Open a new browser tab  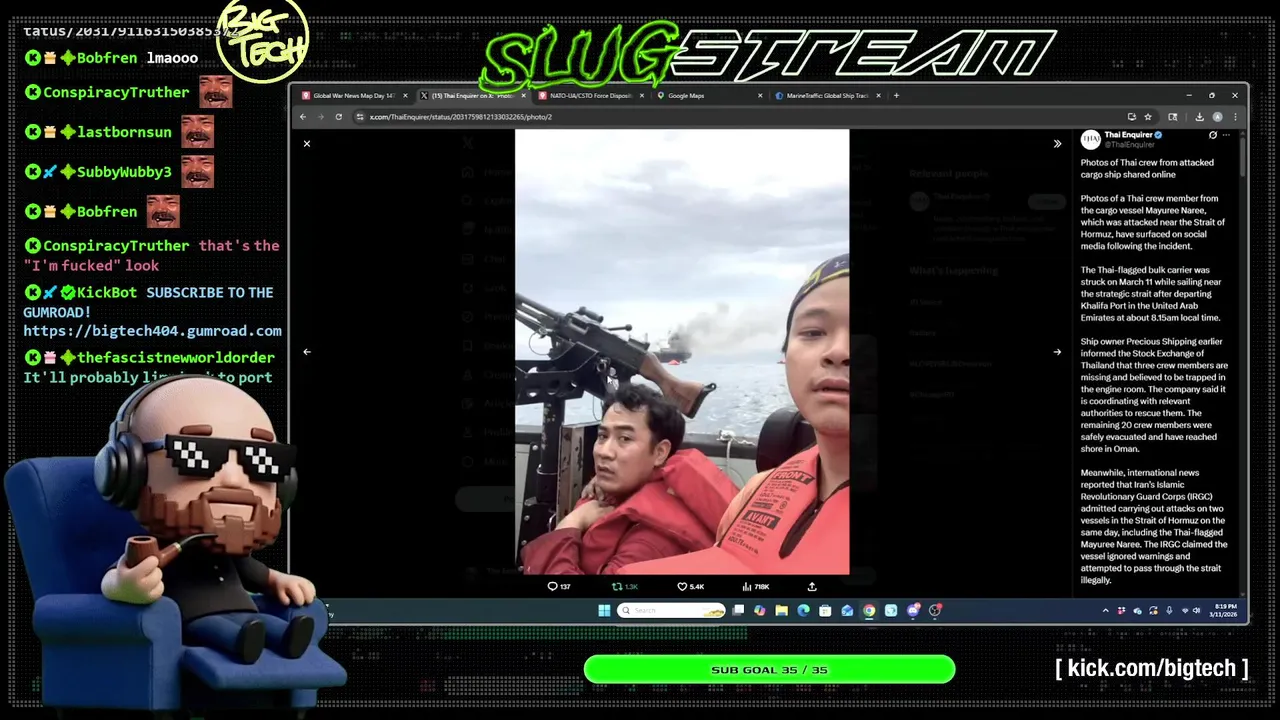tap(896, 96)
